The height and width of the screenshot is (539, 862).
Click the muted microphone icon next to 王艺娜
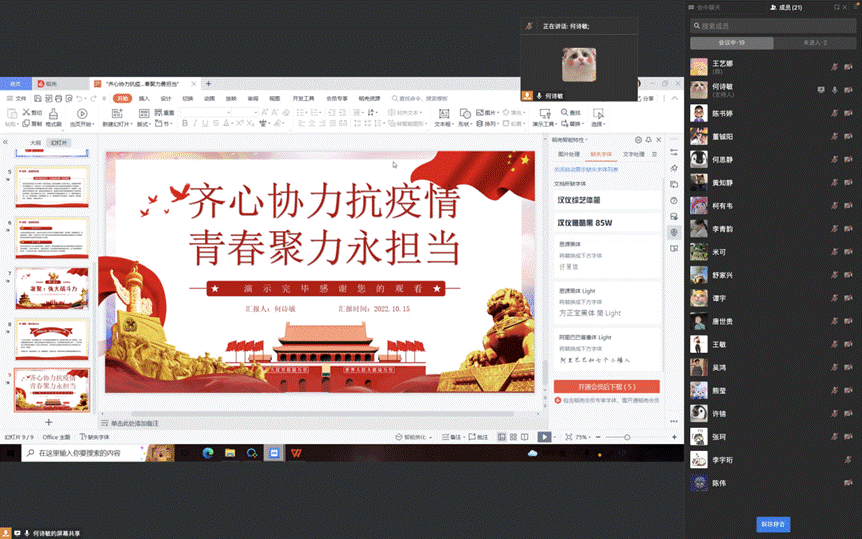pos(834,67)
